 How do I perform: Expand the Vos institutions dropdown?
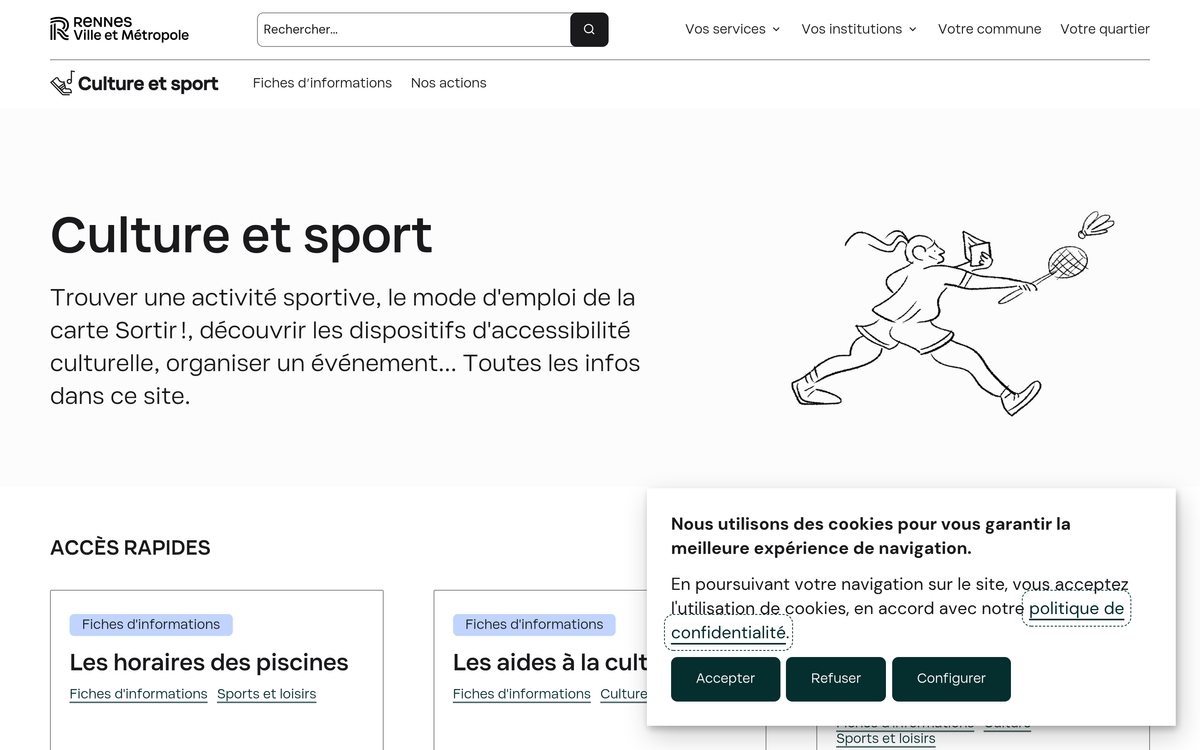pyautogui.click(x=859, y=29)
